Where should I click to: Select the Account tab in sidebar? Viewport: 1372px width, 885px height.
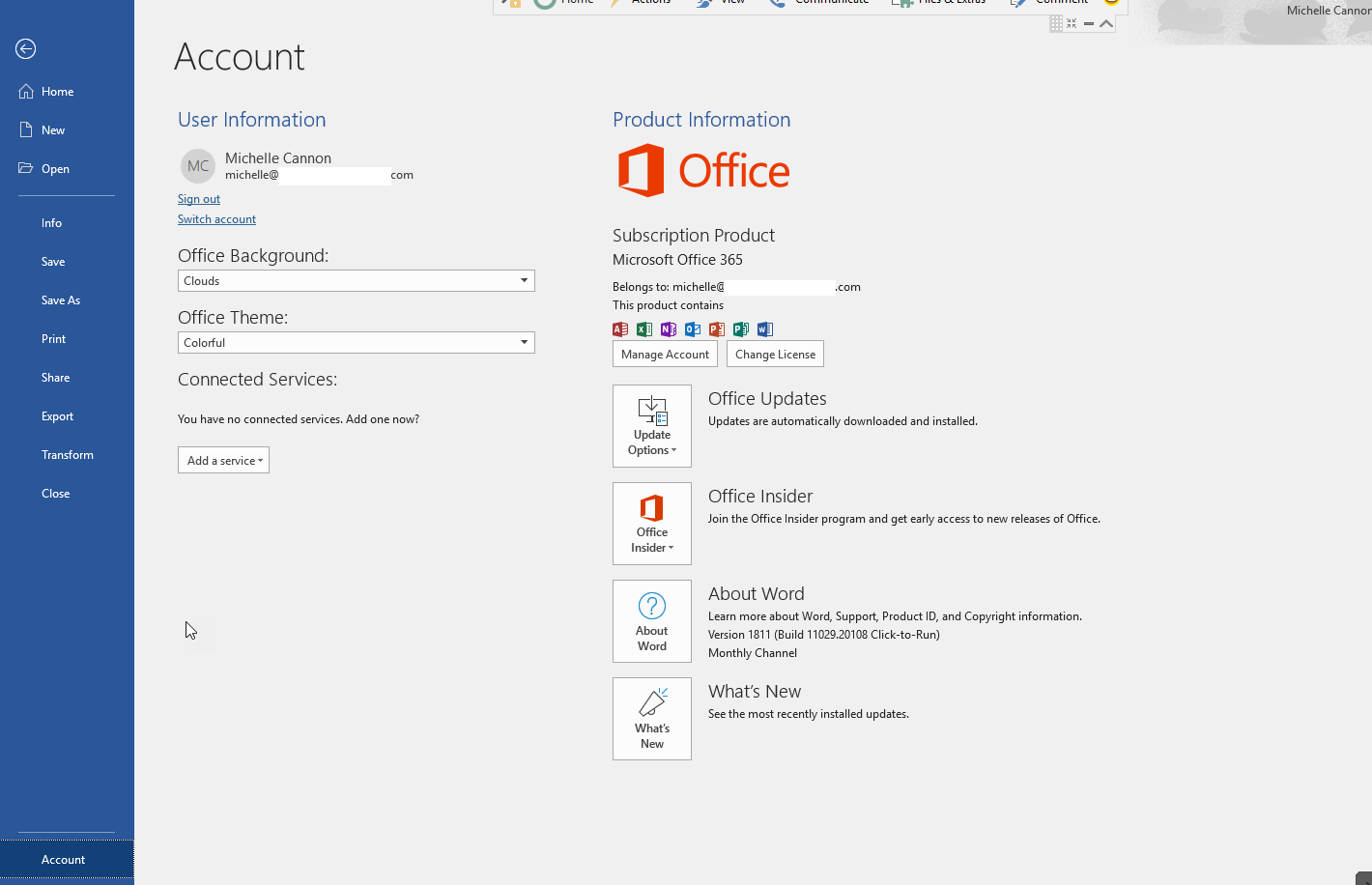[x=67, y=860]
